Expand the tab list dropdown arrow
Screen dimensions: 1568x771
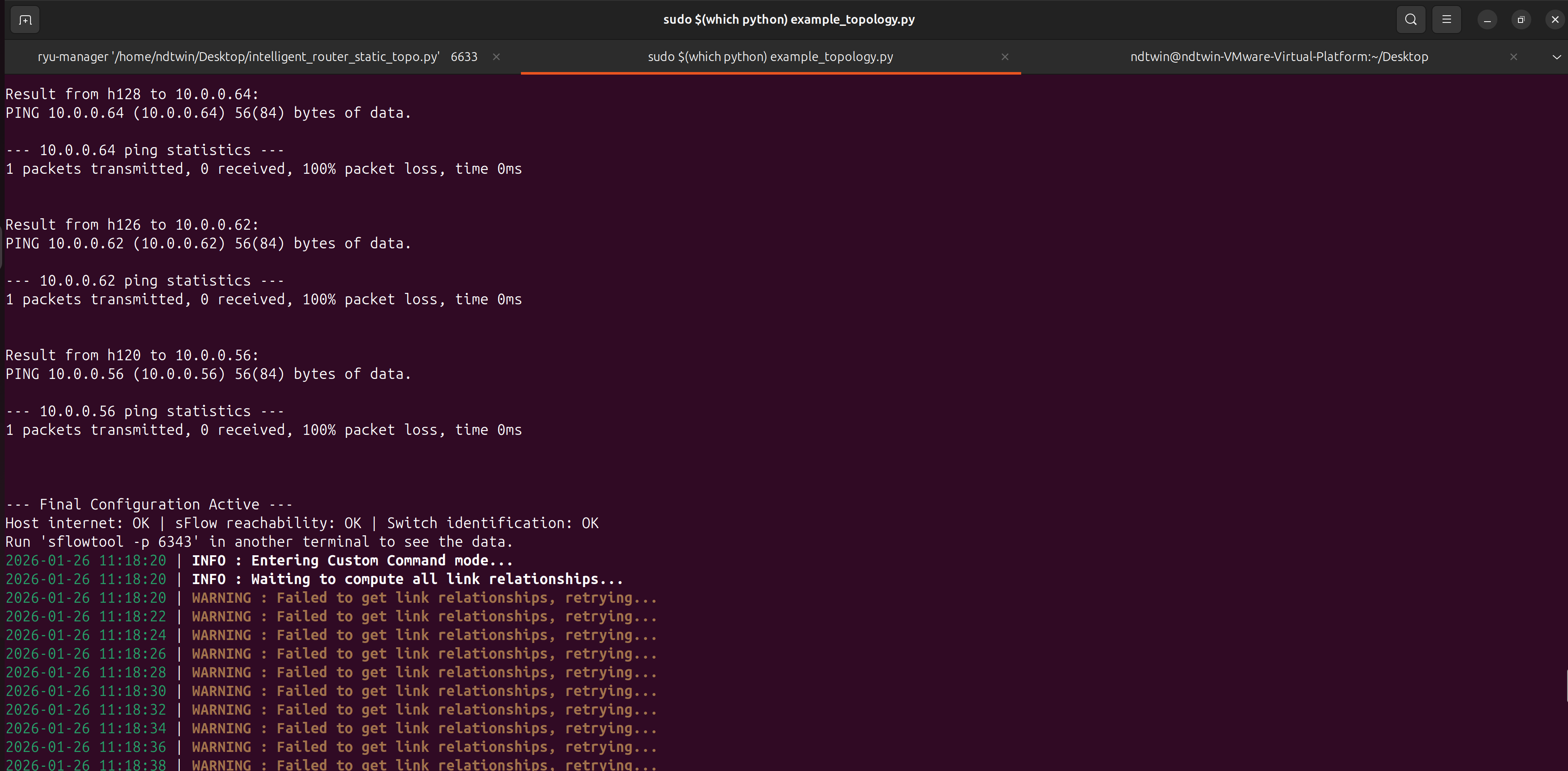(x=1557, y=57)
